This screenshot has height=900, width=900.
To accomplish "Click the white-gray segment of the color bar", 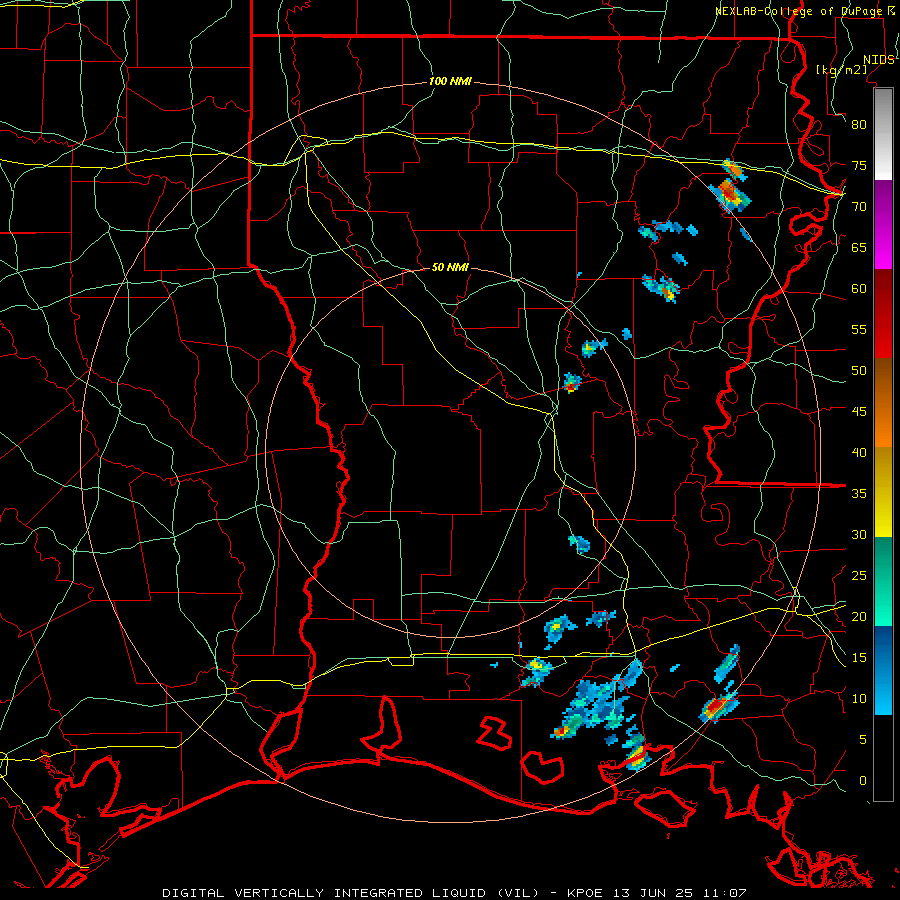I will click(x=883, y=135).
